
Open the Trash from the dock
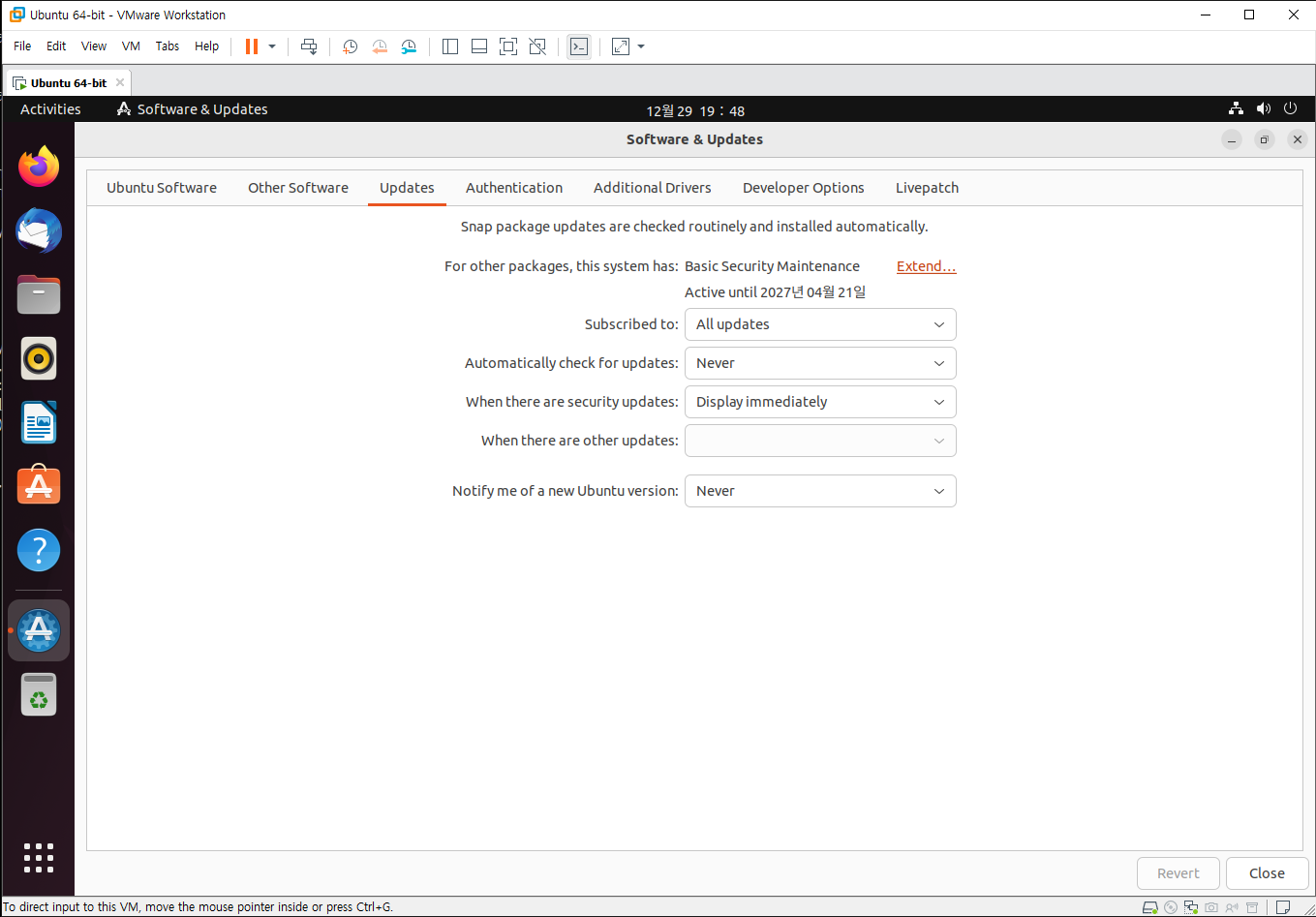point(39,694)
